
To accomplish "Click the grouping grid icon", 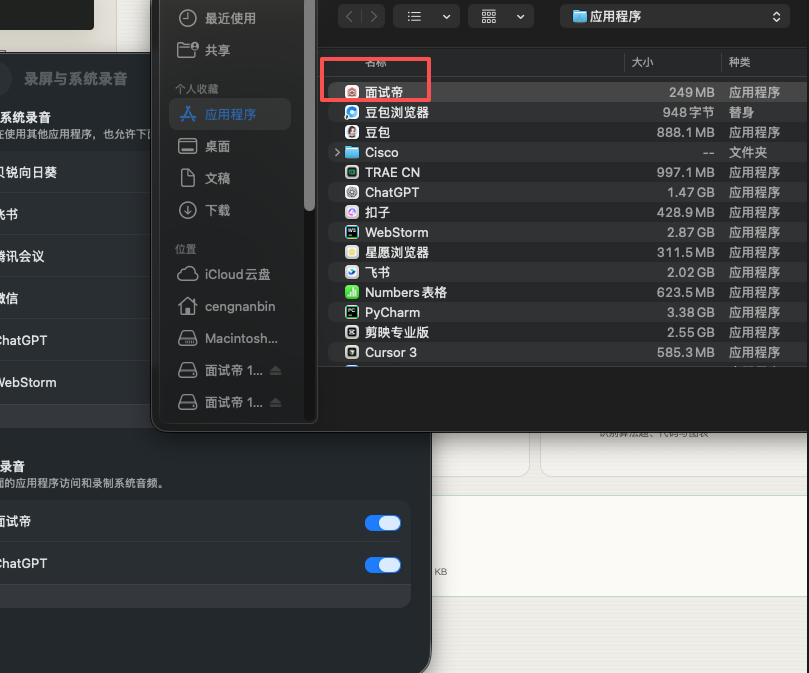I will 489,17.
